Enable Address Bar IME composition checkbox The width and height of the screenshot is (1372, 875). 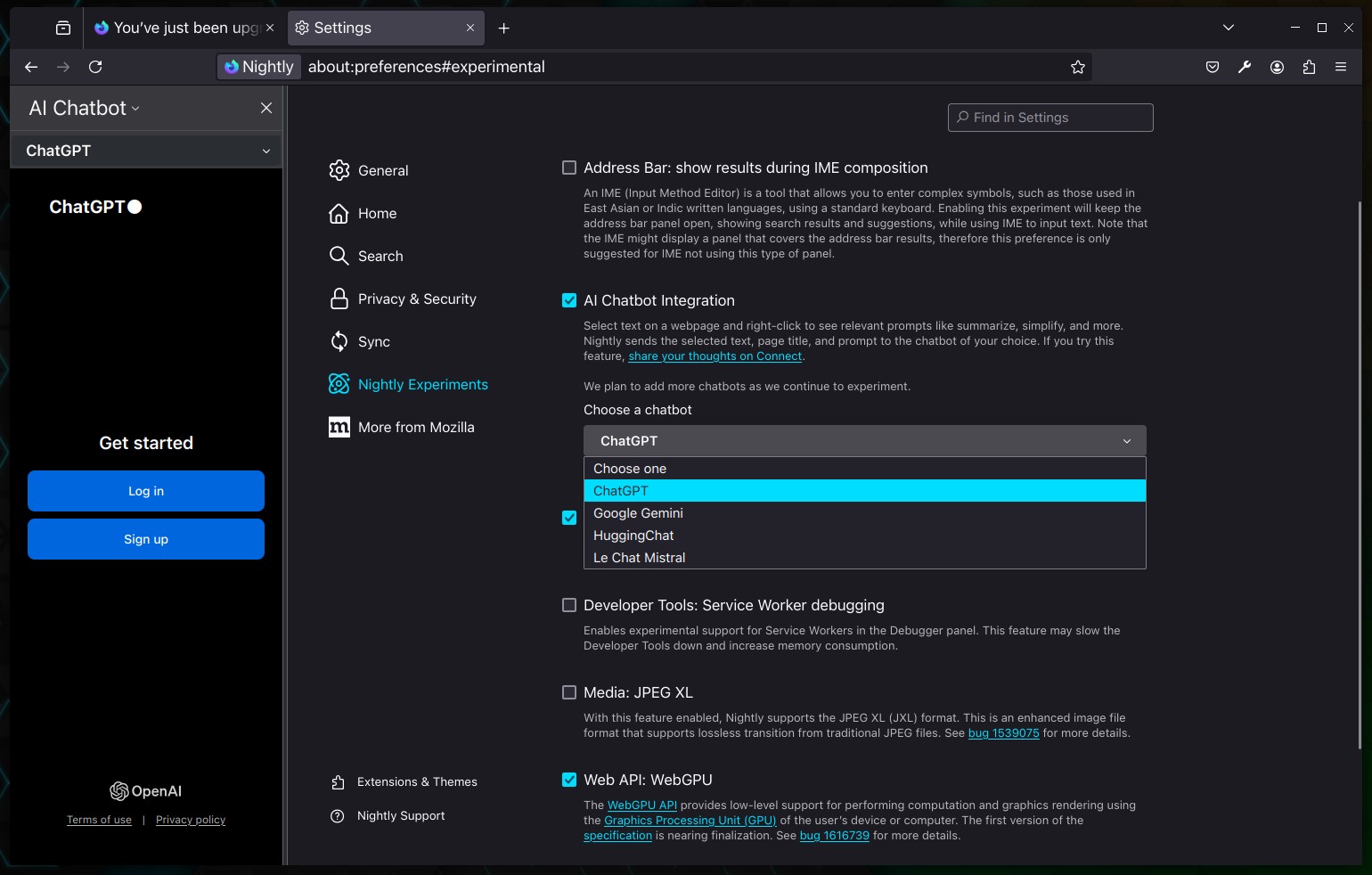coord(569,168)
